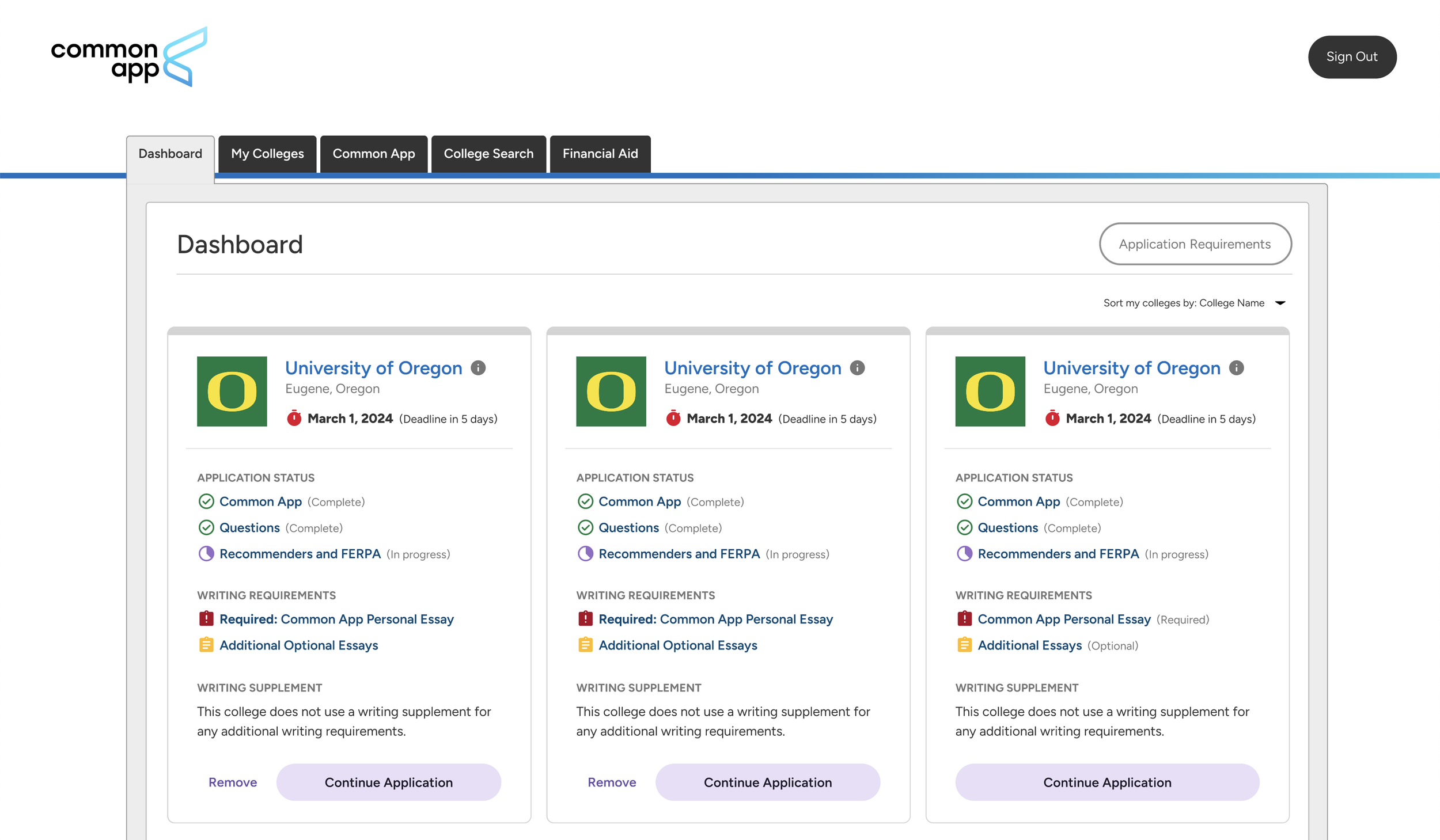Click the green check icon beside Questions, last card
The width and height of the screenshot is (1440, 840).
(964, 527)
